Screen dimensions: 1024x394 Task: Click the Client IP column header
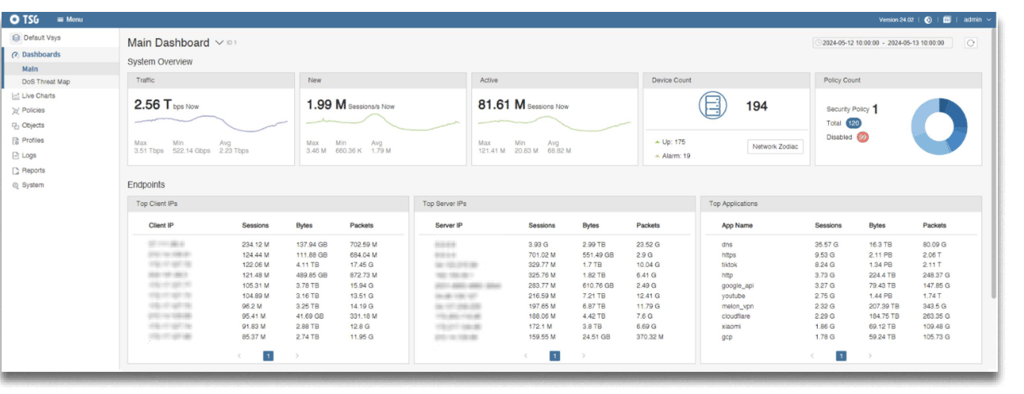[x=161, y=225]
